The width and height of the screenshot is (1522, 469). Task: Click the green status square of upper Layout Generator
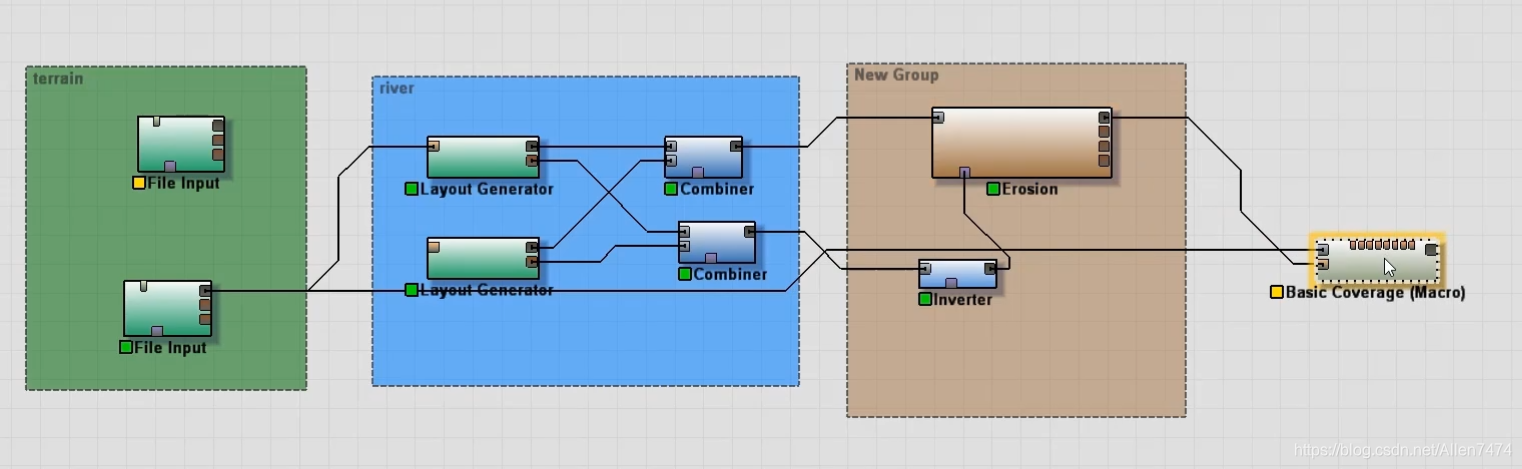point(411,189)
